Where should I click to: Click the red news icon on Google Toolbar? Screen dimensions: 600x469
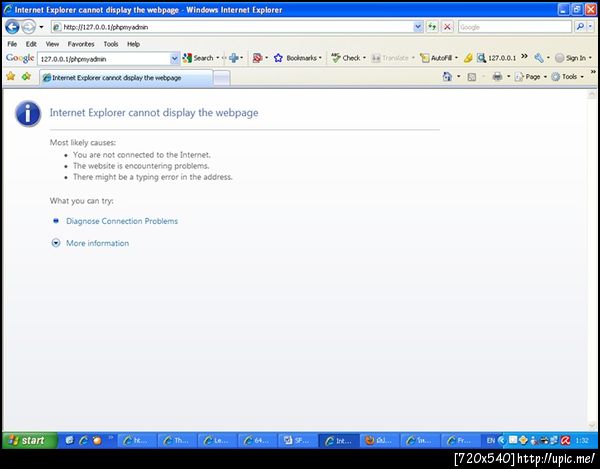(258, 58)
